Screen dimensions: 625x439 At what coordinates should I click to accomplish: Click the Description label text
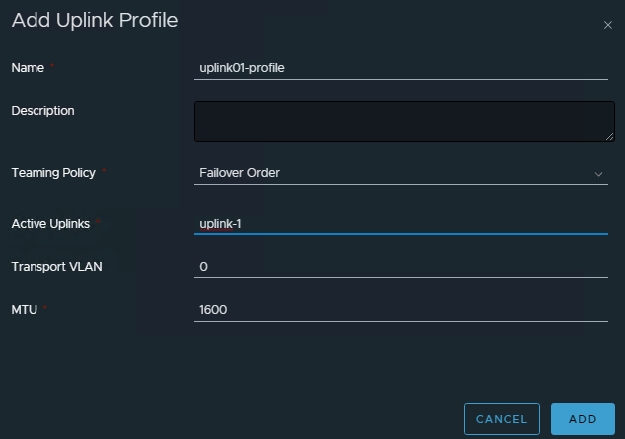43,110
